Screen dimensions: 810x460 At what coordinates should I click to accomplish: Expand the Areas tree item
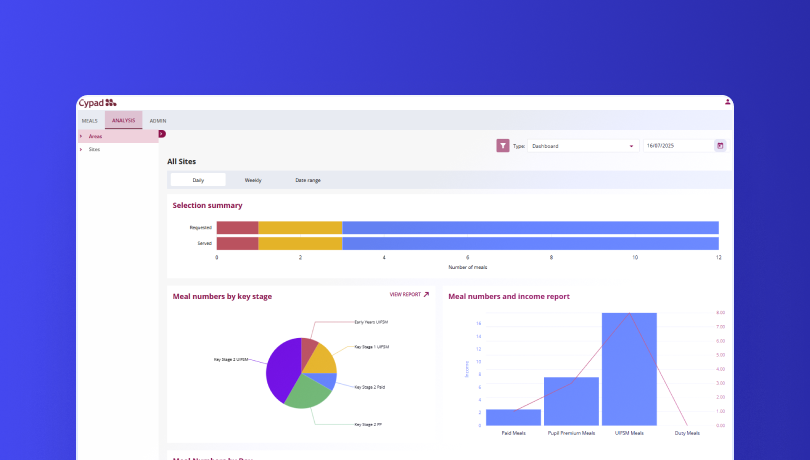[x=81, y=136]
